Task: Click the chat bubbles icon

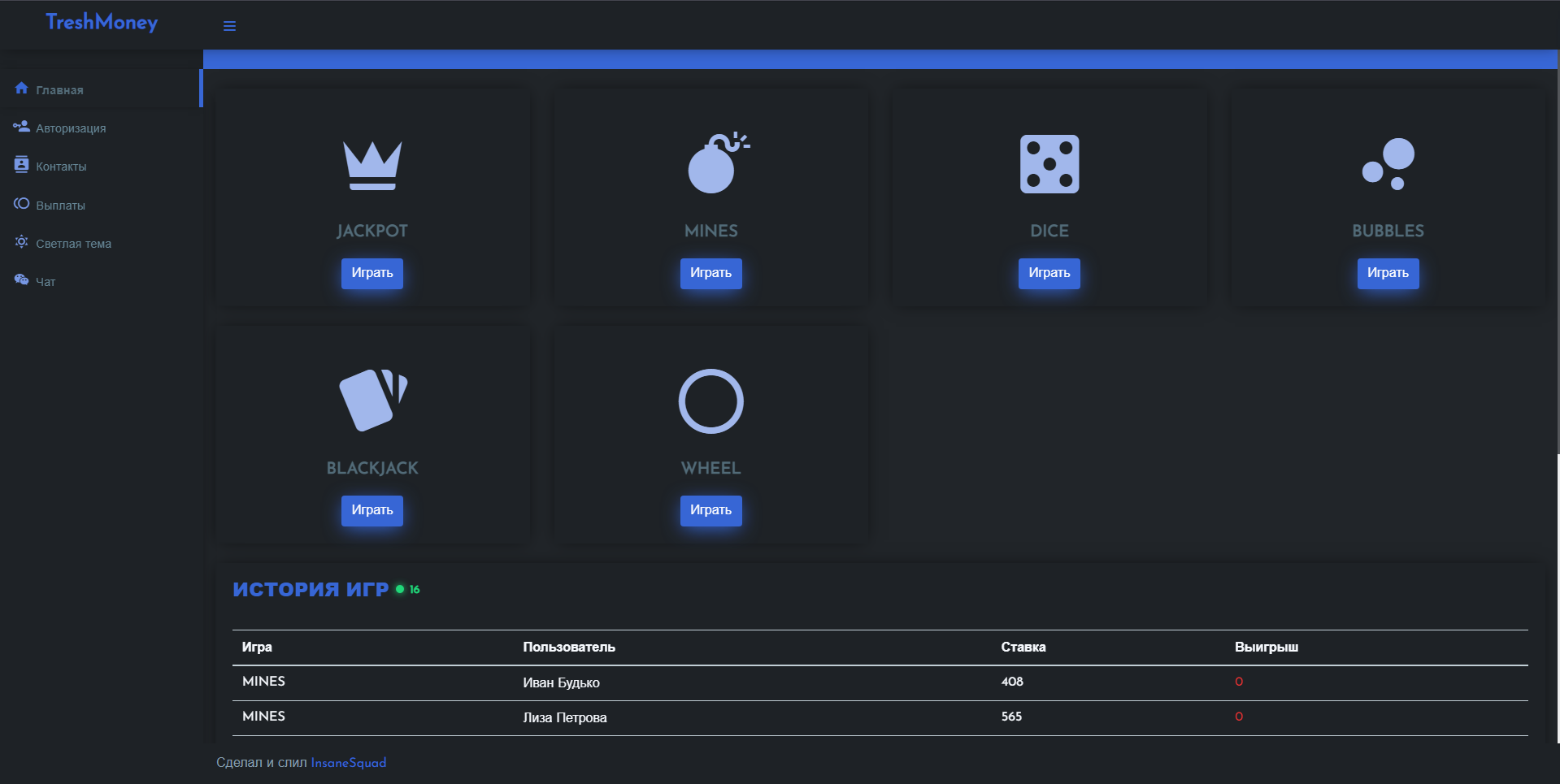Action: coord(22,280)
